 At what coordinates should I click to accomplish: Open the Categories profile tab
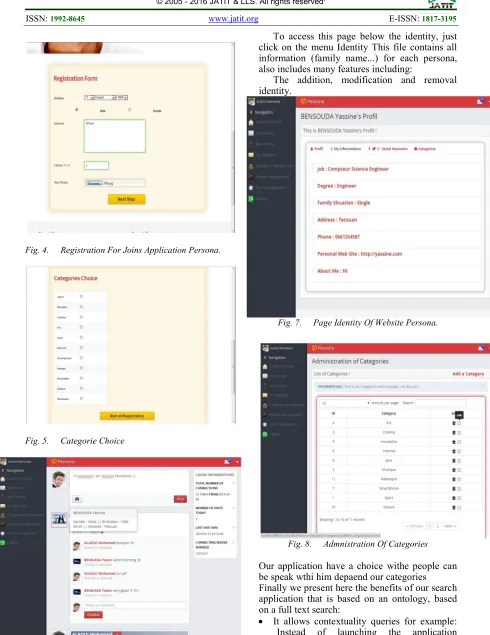click(x=425, y=149)
